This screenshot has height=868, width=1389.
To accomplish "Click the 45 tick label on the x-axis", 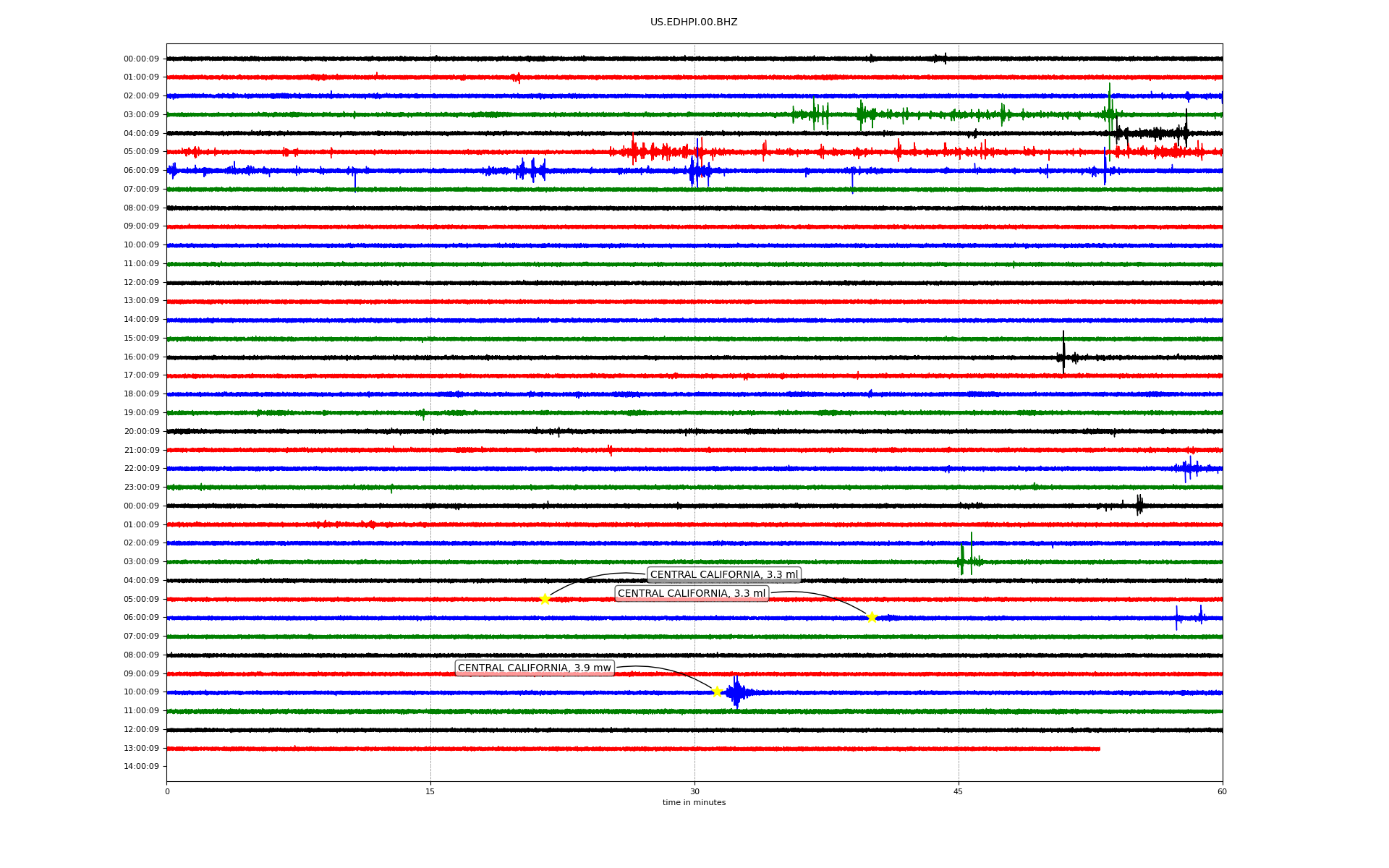I will click(x=959, y=791).
